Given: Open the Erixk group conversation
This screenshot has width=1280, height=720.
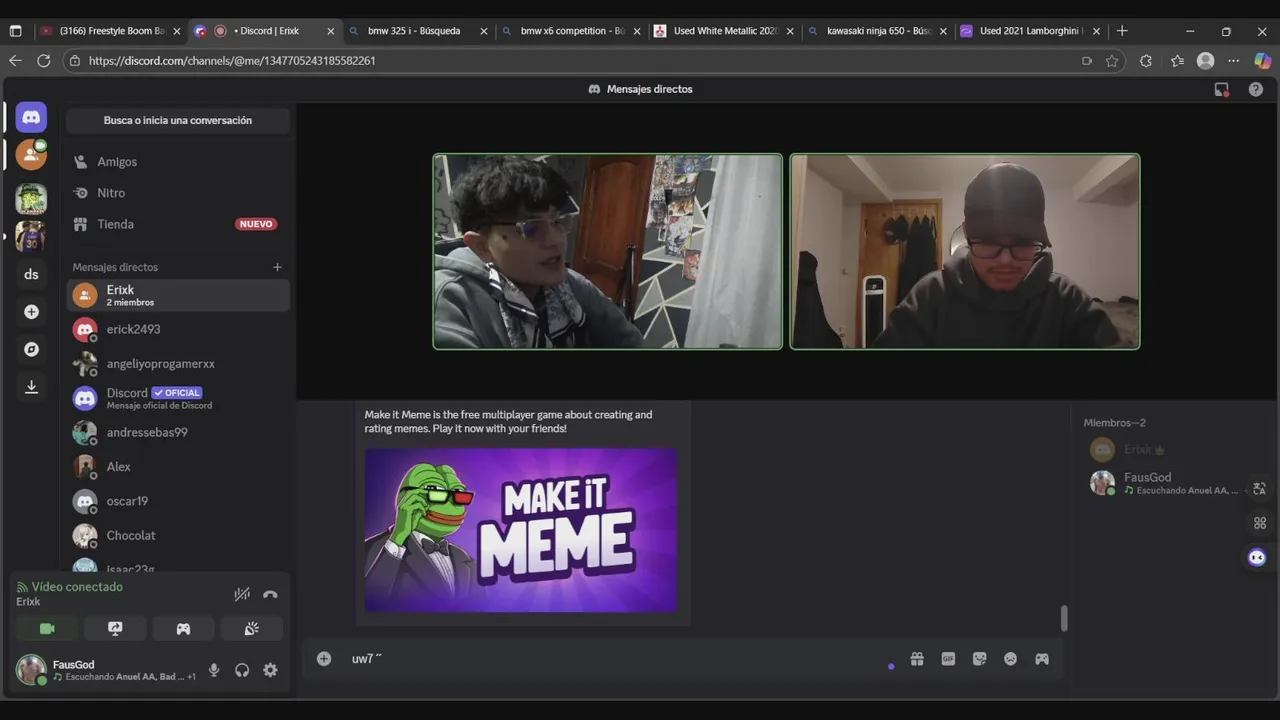Looking at the screenshot, I should coord(178,295).
